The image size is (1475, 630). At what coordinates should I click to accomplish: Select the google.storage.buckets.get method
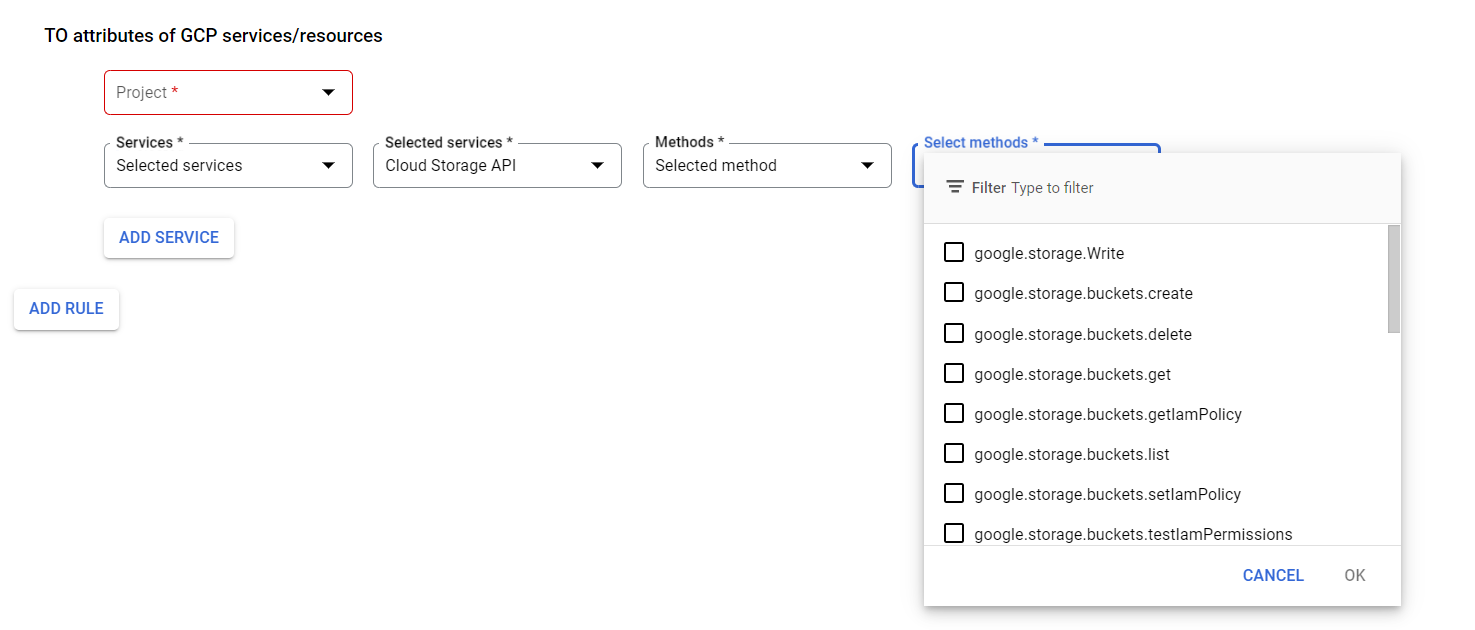coord(953,372)
